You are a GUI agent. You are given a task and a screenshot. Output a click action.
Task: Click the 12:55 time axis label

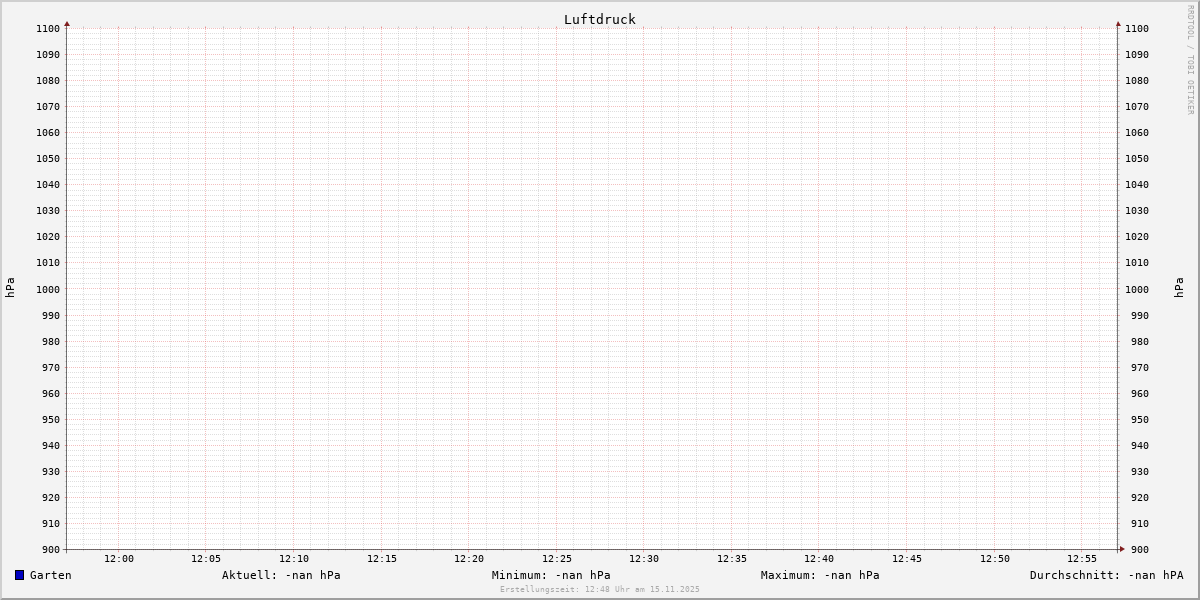click(1082, 559)
